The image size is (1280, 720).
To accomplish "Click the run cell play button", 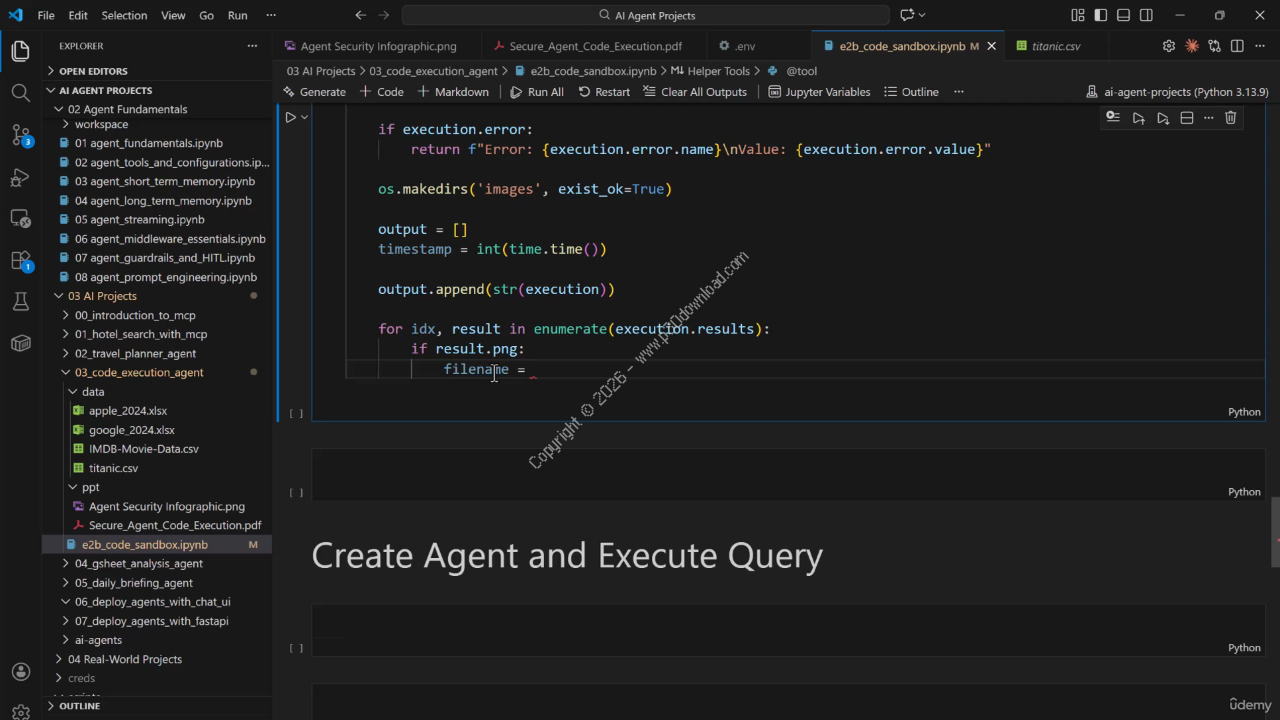I will 291,117.
